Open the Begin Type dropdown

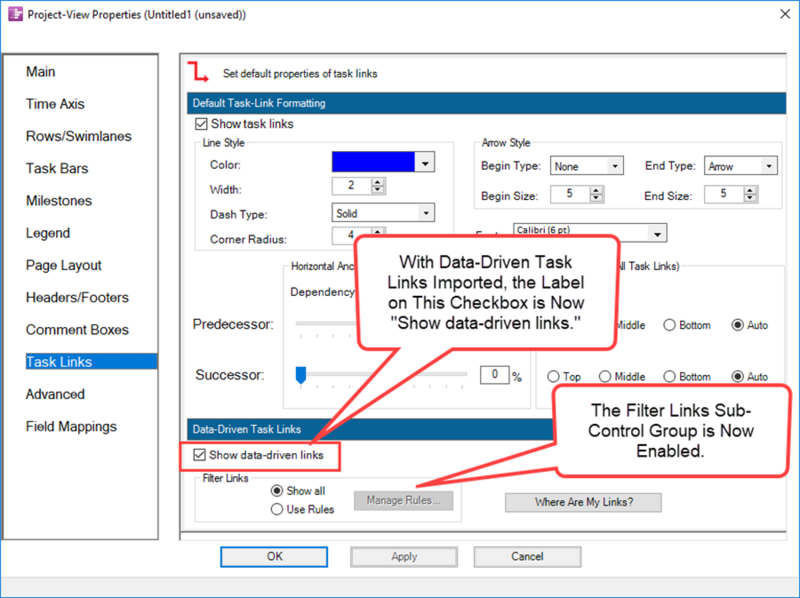[615, 166]
